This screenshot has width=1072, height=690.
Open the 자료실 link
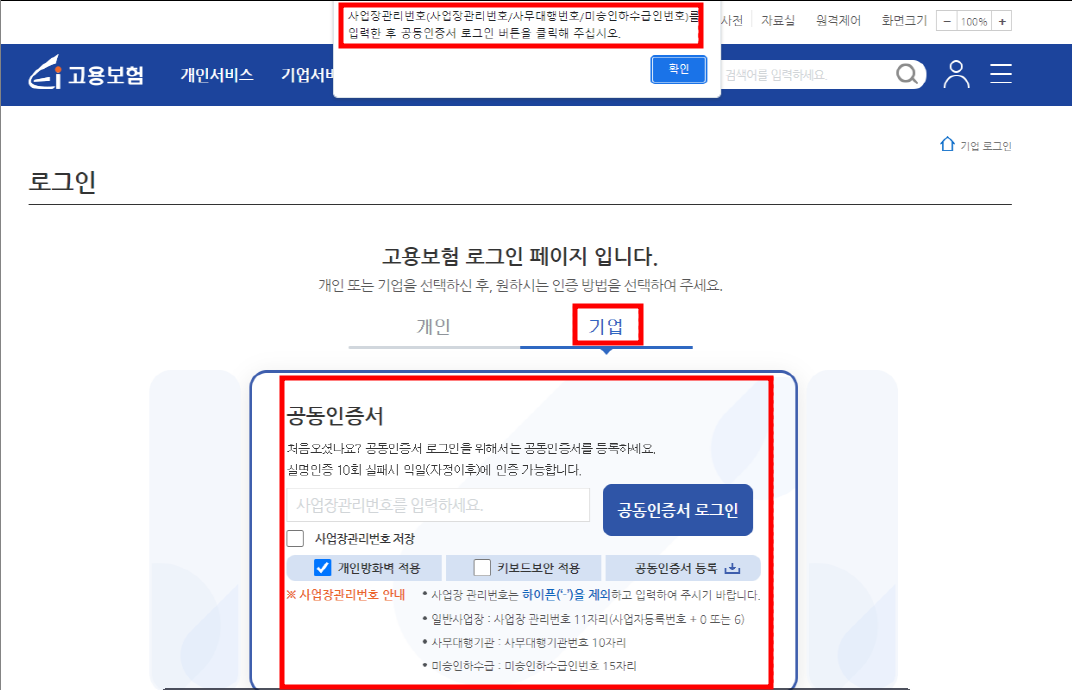[777, 19]
